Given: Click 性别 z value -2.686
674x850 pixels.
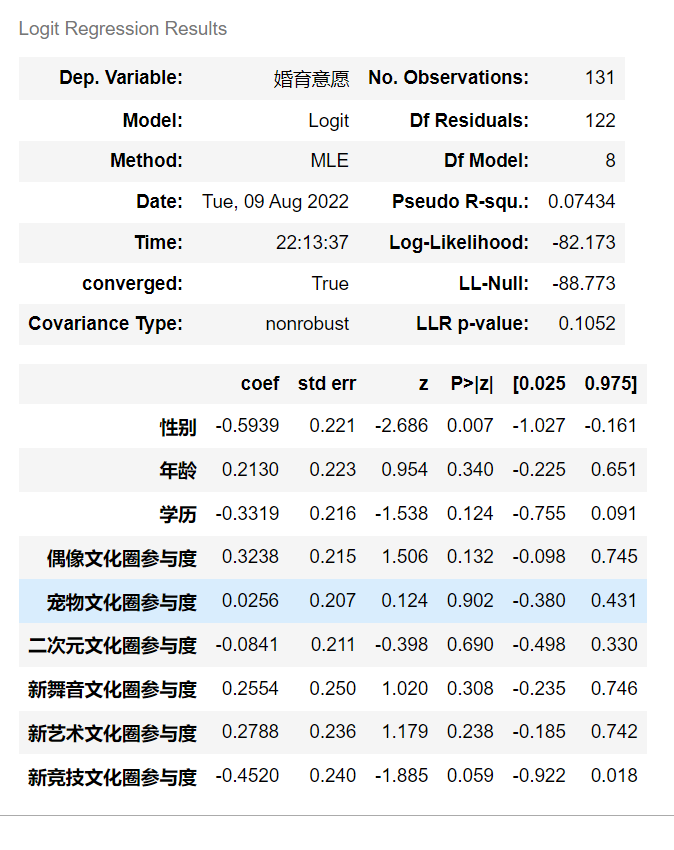Looking at the screenshot, I should 401,426.
